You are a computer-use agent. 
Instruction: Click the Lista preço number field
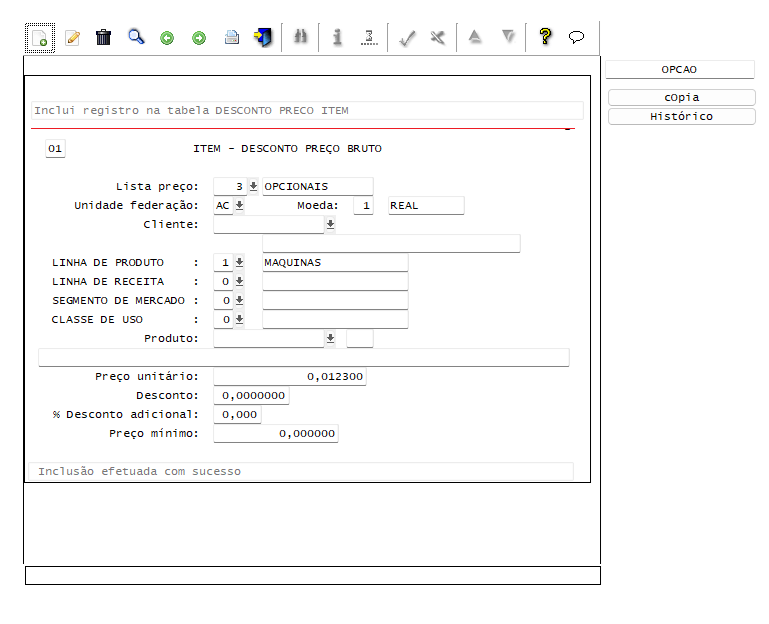(230, 186)
